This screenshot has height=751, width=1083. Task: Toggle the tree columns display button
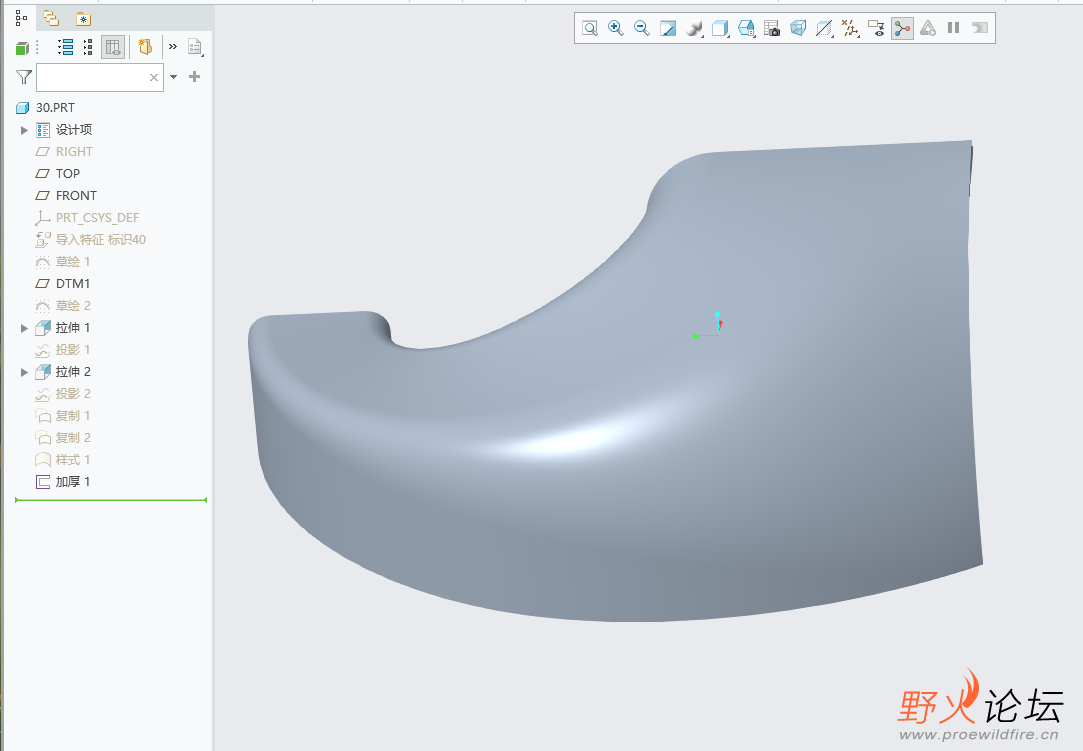[x=113, y=47]
